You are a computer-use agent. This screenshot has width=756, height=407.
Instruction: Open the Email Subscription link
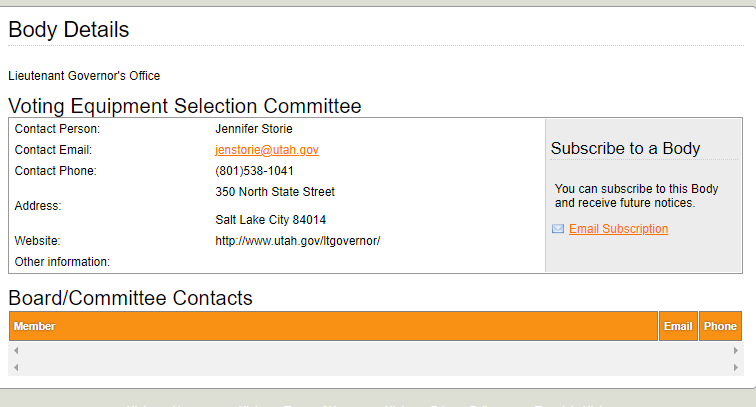coord(618,229)
